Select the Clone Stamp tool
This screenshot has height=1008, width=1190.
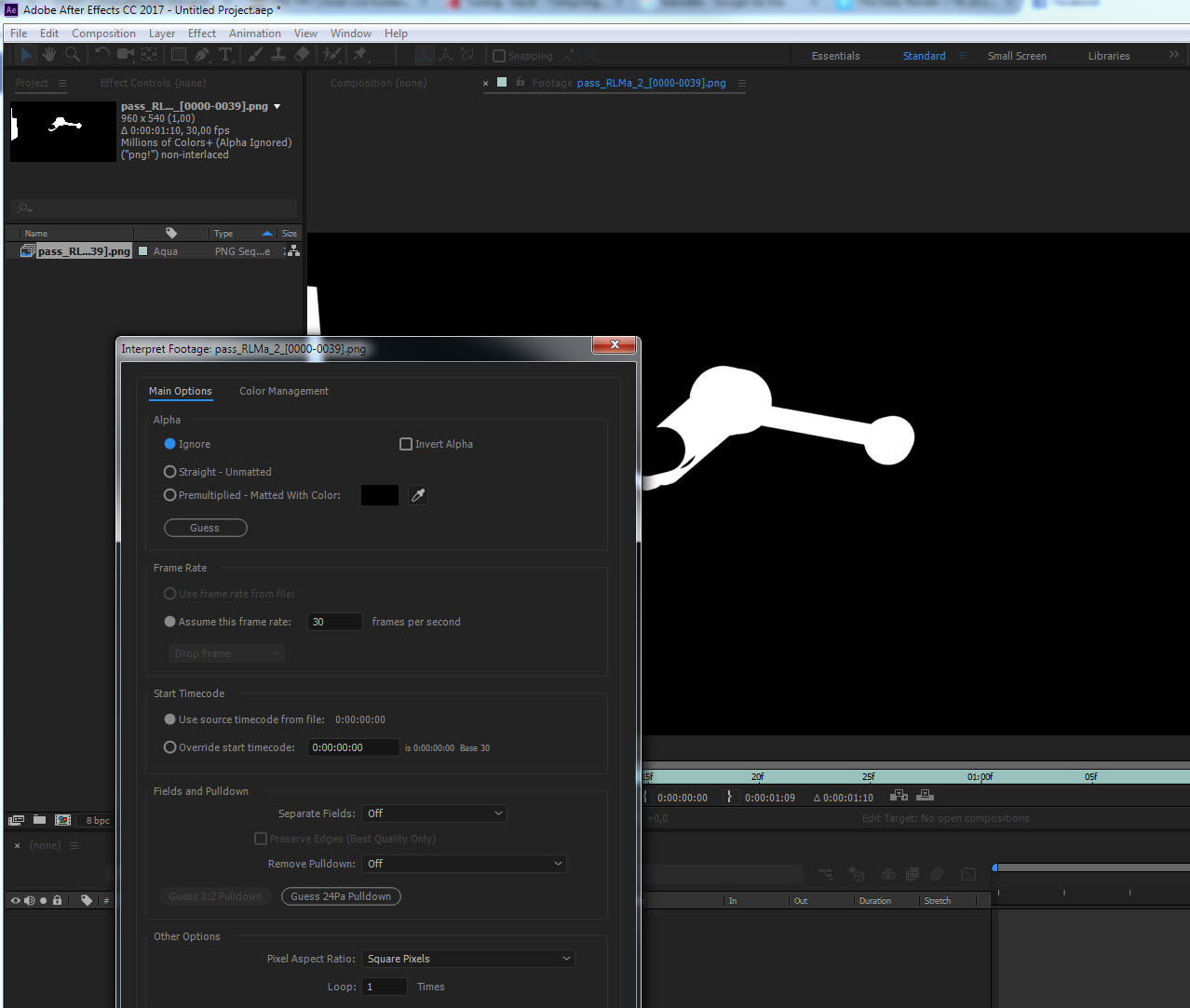point(277,55)
